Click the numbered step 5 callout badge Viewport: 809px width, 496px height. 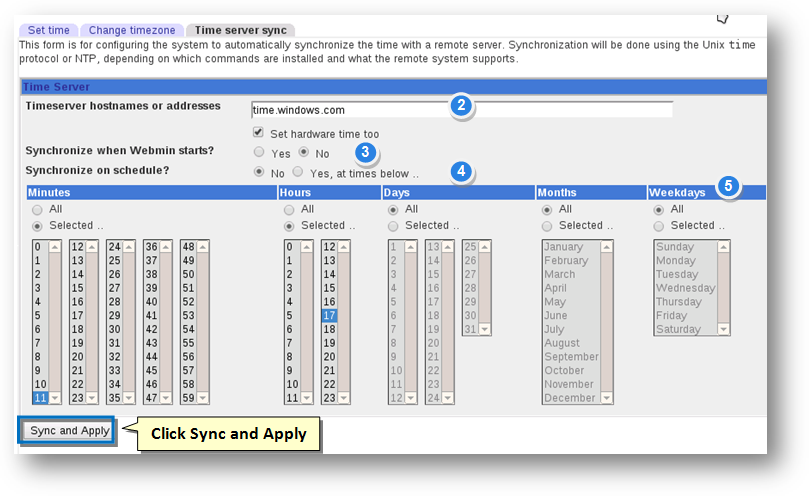tap(728, 186)
